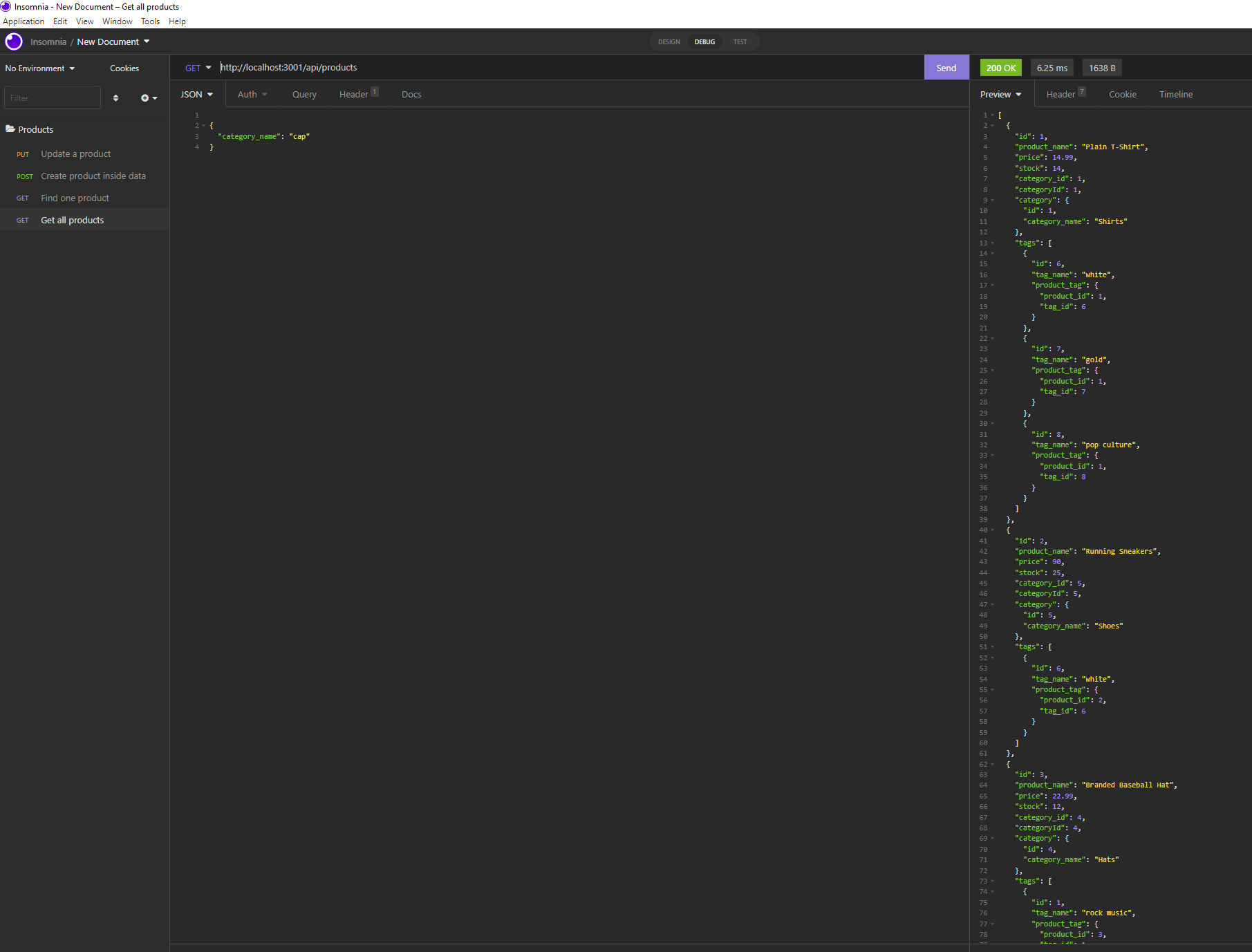Open the Cookie response tab
Screen dimensions: 1252x952
(1123, 94)
